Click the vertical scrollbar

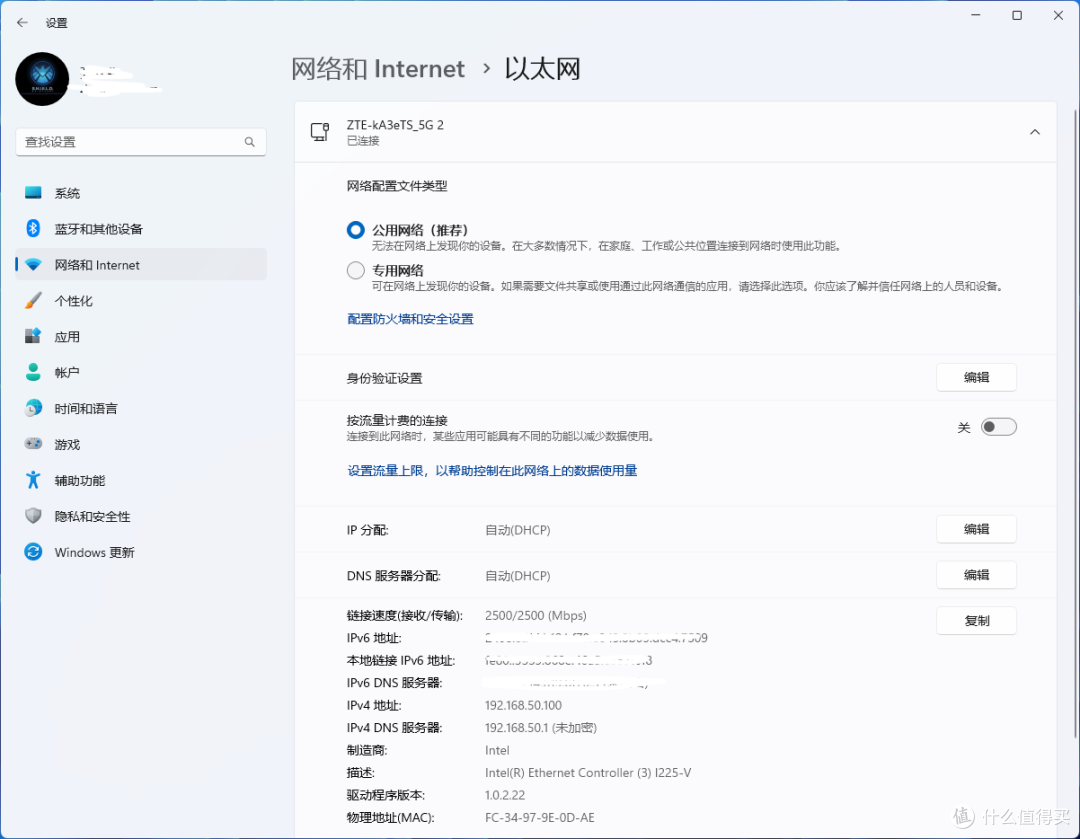(1074, 422)
